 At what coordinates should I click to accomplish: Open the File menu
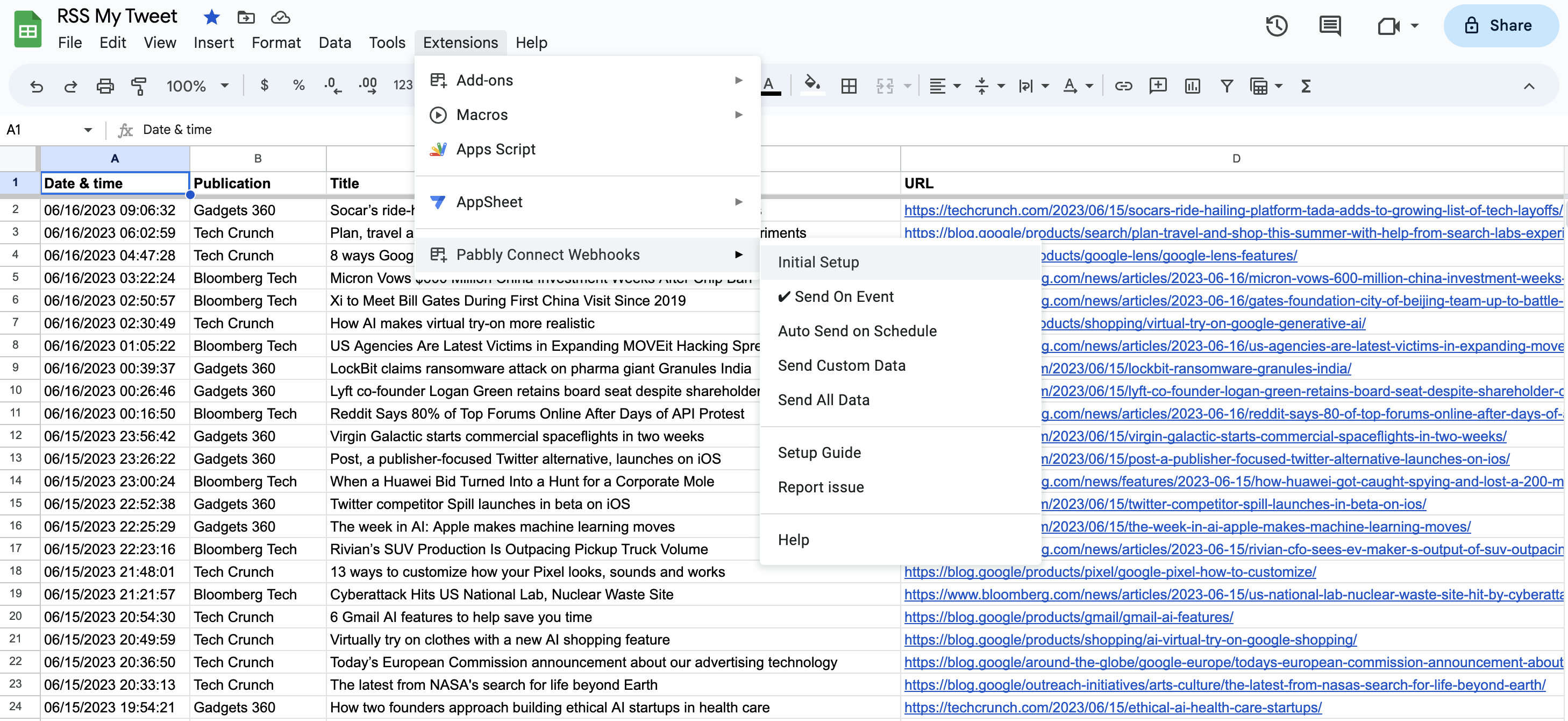click(70, 43)
